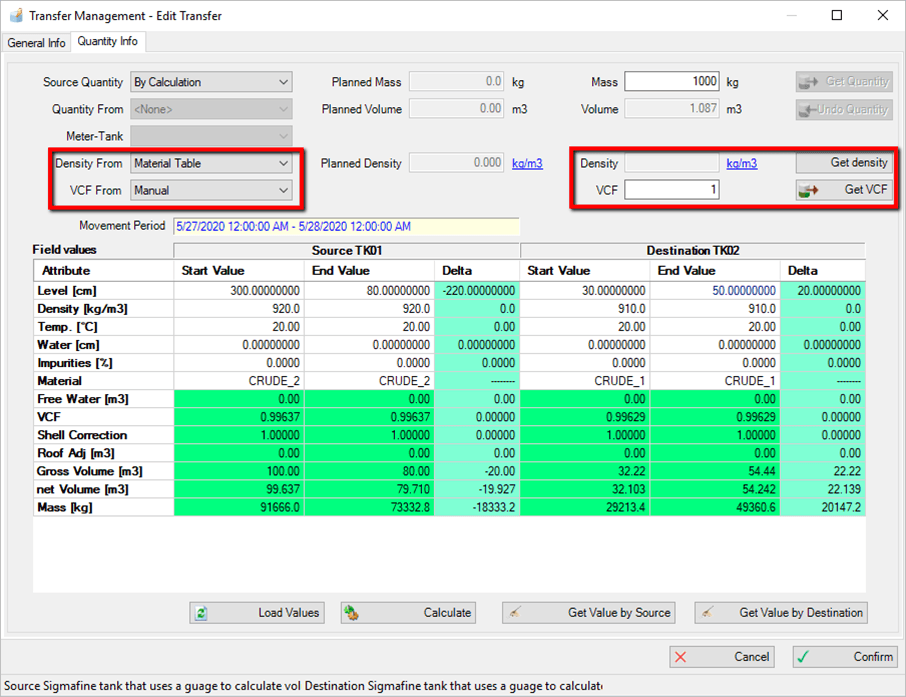906x697 pixels.
Task: Select the Quantity Info tab
Action: [x=107, y=42]
